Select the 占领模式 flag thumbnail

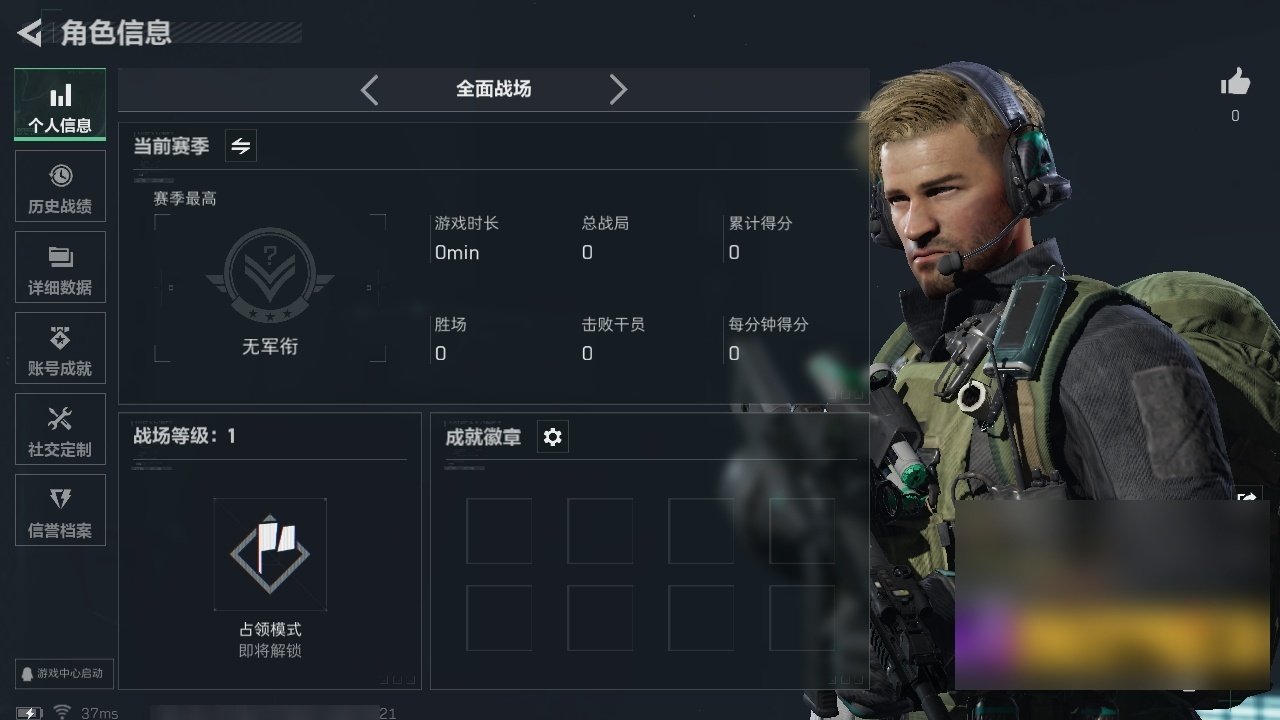[x=270, y=554]
